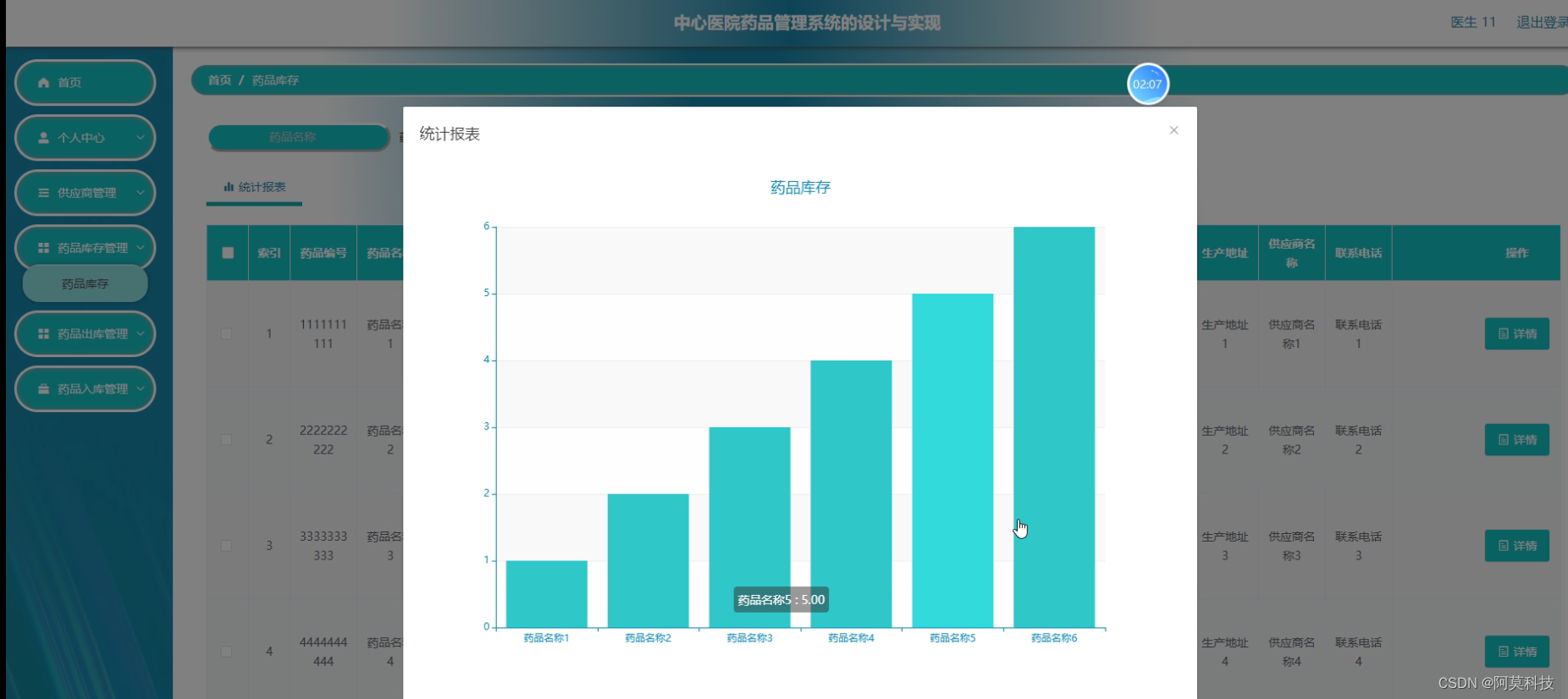
Task: Click the 1111111111 drug number cell
Action: [323, 334]
